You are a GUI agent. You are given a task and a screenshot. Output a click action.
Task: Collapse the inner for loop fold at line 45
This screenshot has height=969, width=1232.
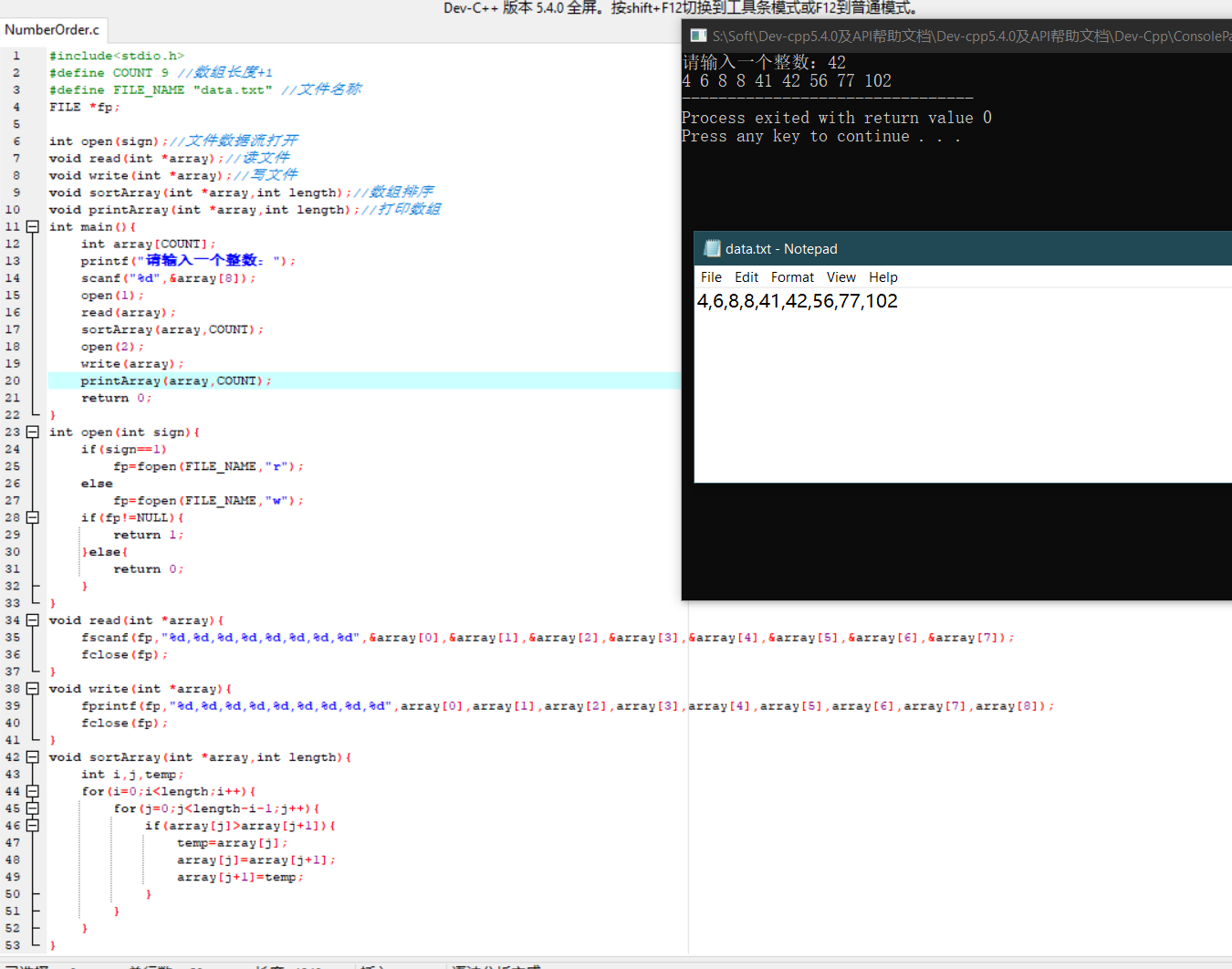33,808
